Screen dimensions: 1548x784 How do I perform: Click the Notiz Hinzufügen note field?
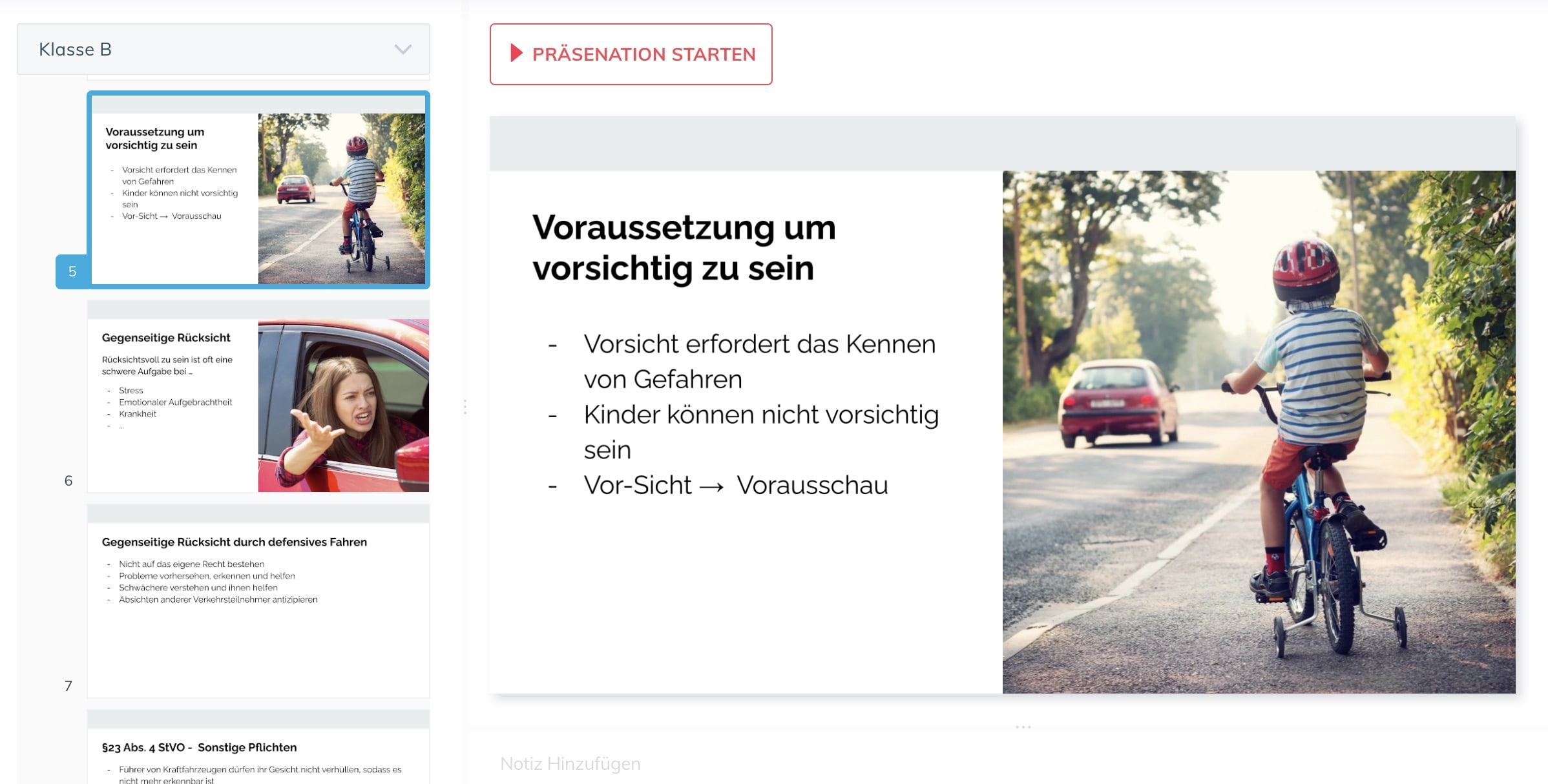point(1008,763)
